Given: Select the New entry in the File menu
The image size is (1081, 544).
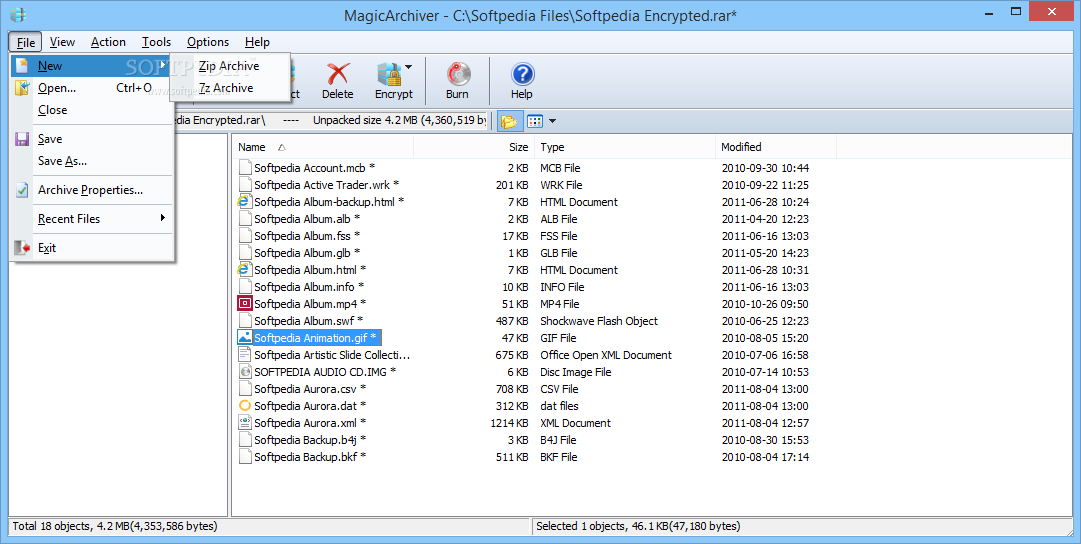Looking at the screenshot, I should click(x=91, y=66).
